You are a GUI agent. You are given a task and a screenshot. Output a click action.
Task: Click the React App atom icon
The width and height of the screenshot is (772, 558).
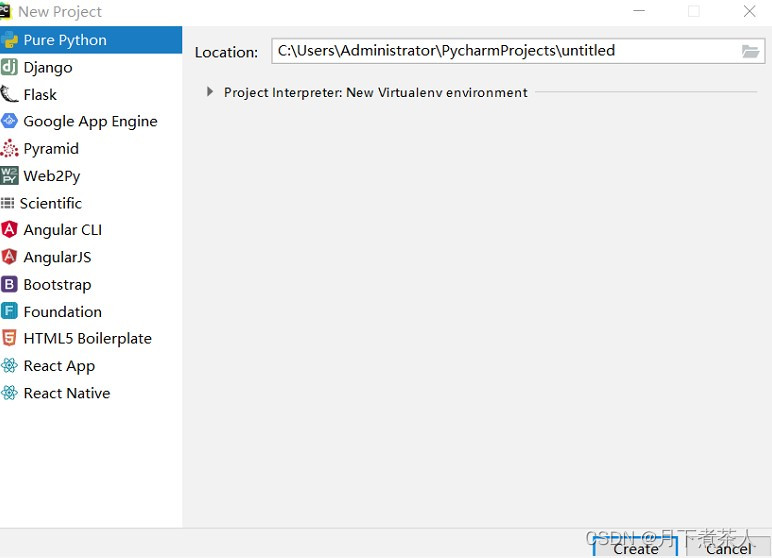click(x=9, y=365)
